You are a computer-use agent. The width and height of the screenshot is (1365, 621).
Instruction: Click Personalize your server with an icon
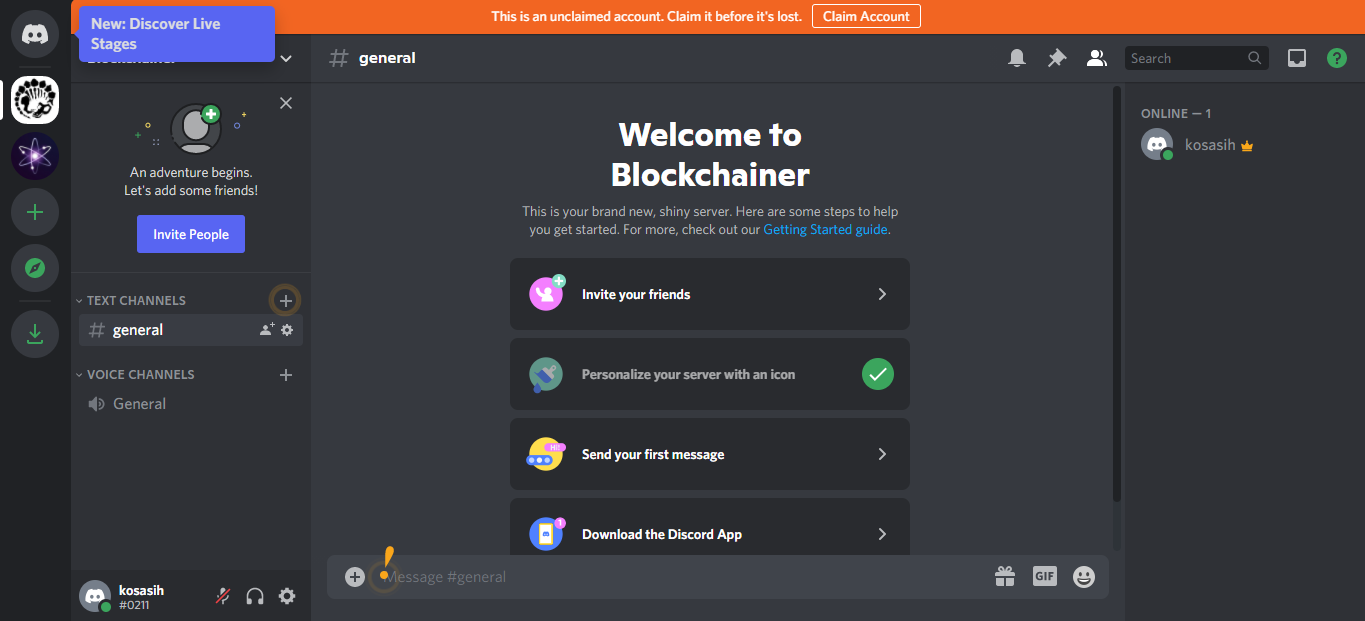(x=710, y=374)
